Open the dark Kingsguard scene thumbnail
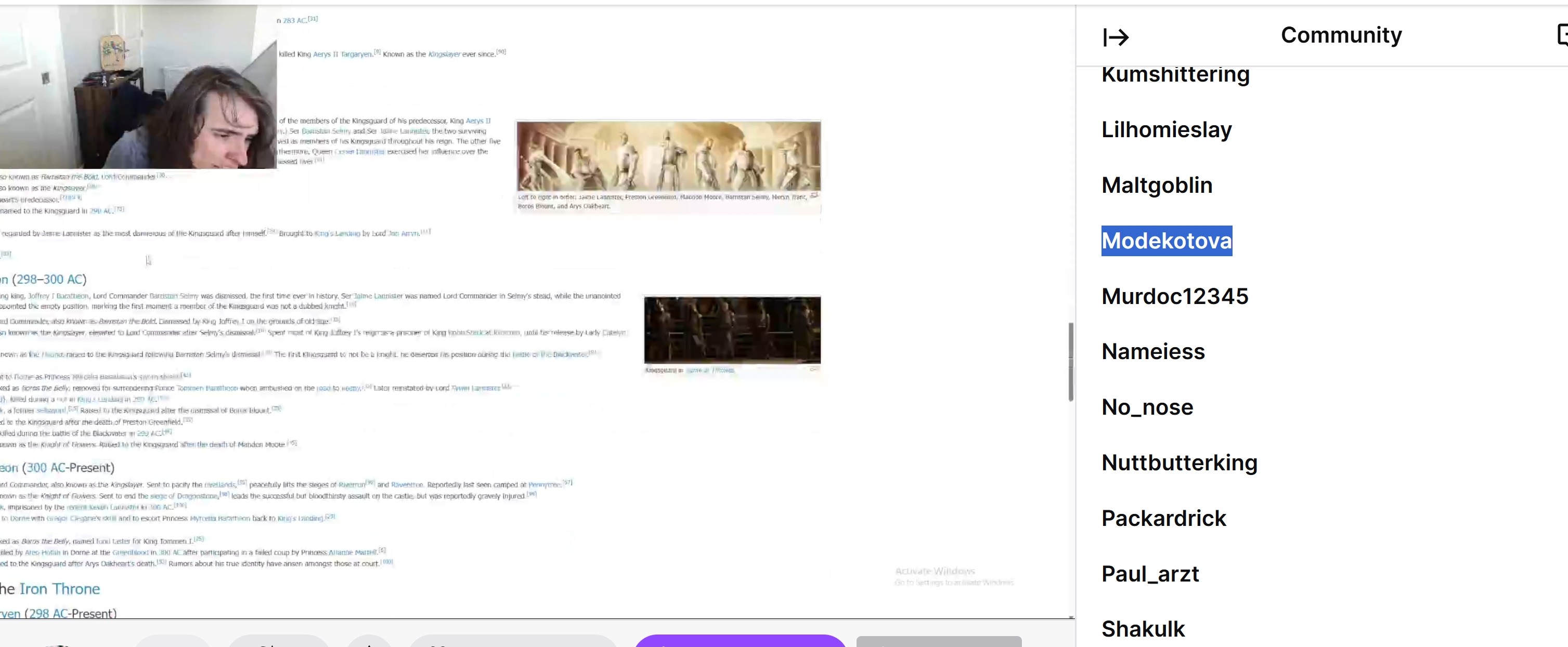 [732, 329]
